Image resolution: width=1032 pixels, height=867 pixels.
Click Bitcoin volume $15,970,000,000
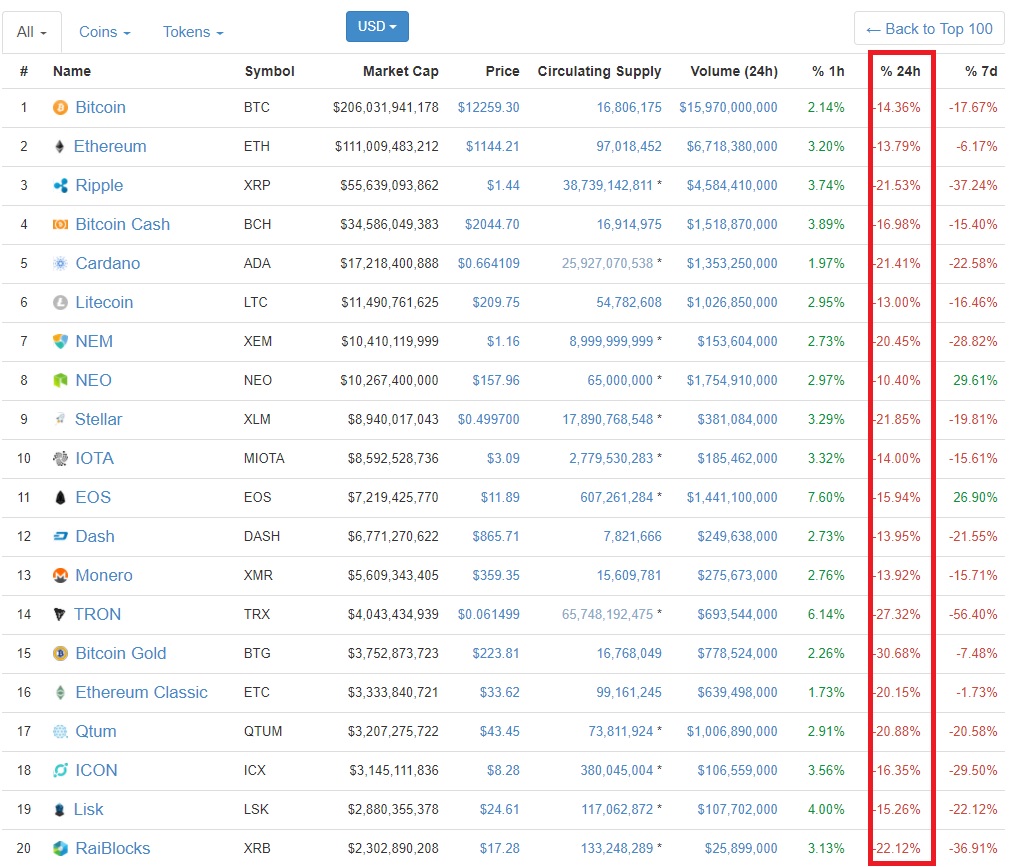tap(728, 107)
